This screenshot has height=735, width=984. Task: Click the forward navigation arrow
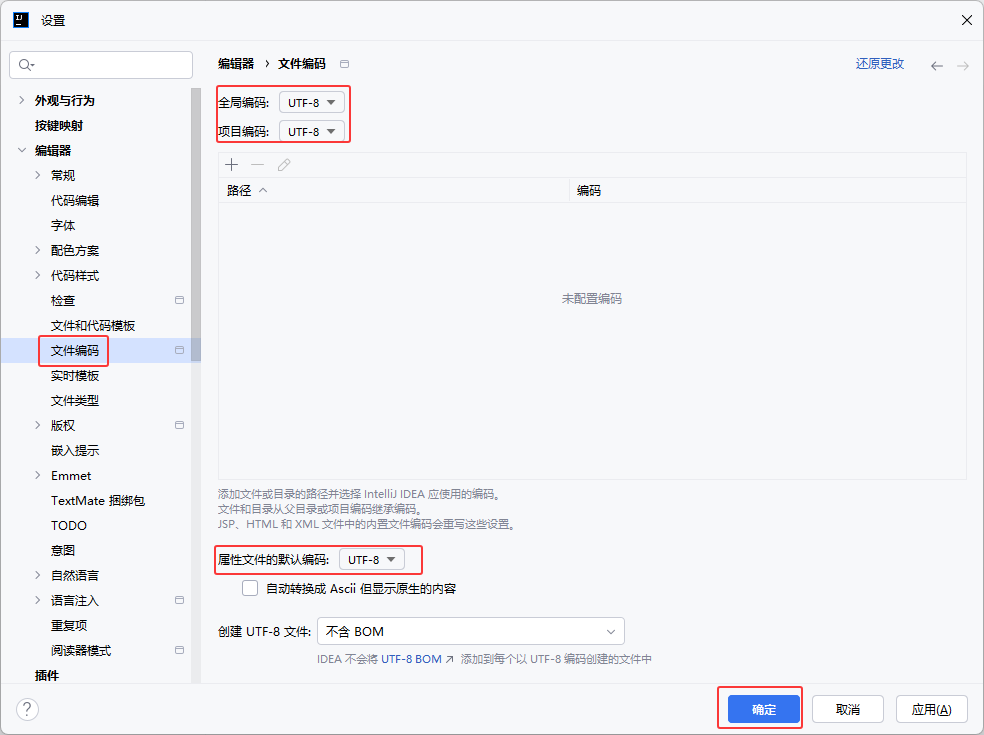click(x=962, y=65)
